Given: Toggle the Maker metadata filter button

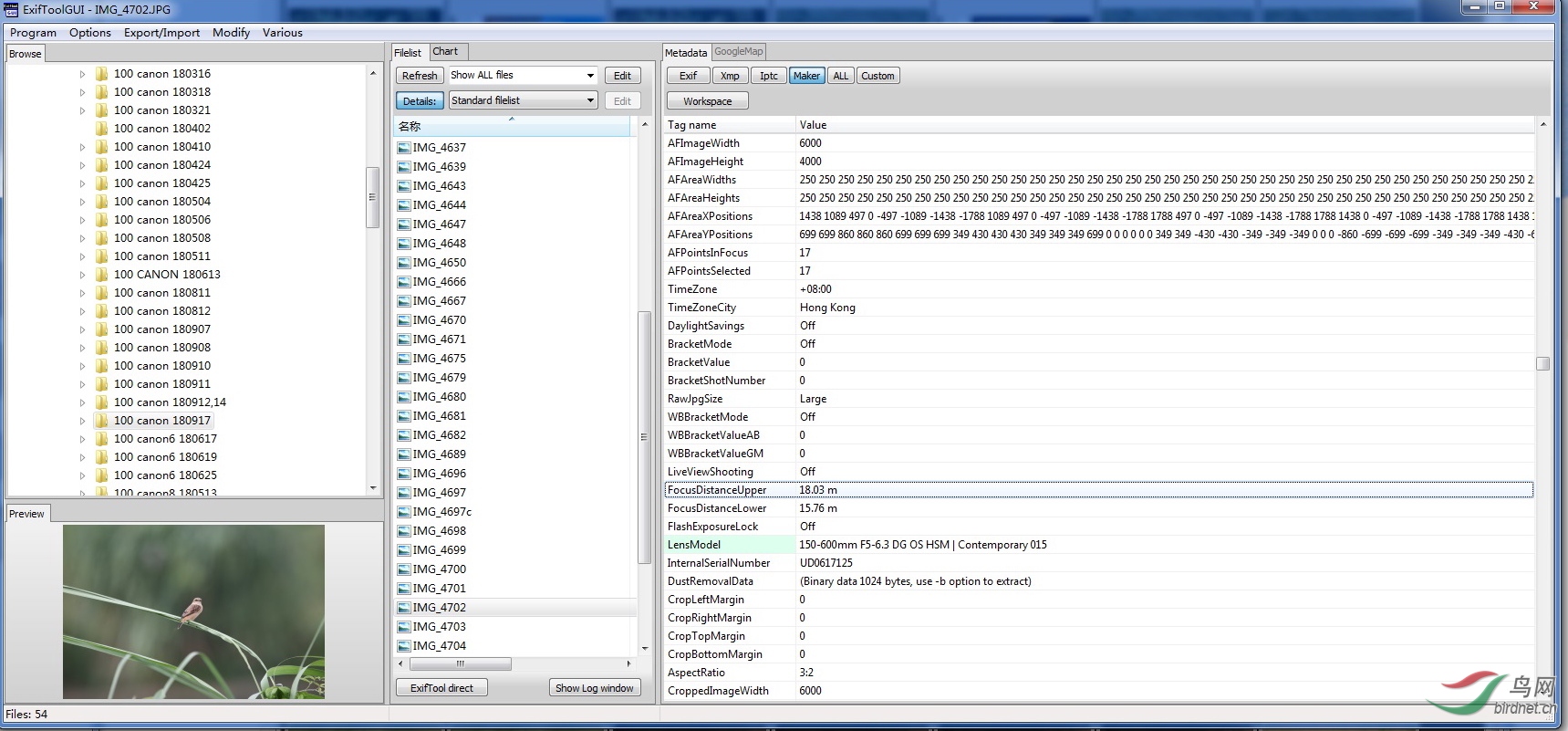Looking at the screenshot, I should [806, 76].
